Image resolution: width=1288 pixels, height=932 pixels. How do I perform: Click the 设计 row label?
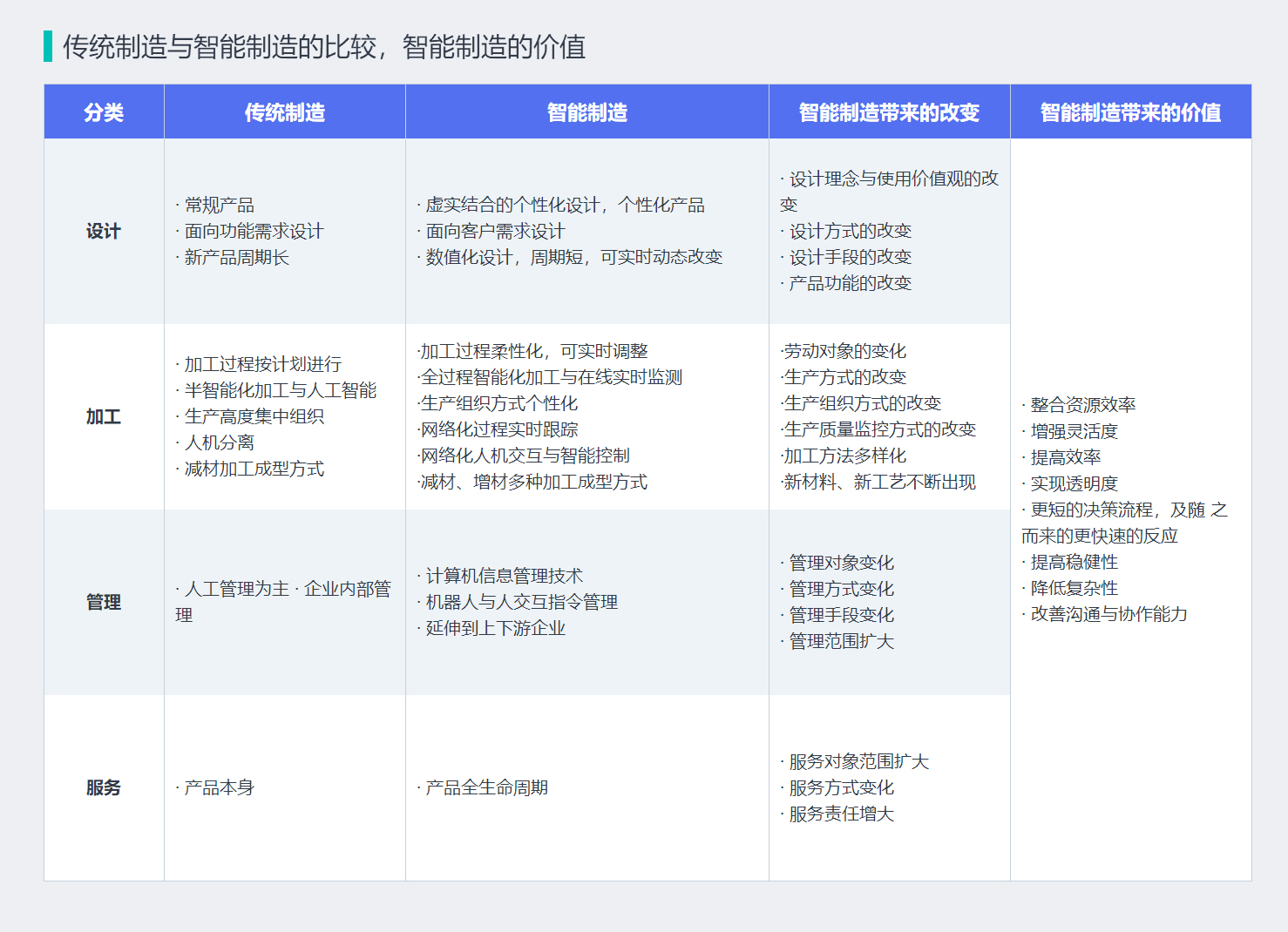tap(104, 232)
